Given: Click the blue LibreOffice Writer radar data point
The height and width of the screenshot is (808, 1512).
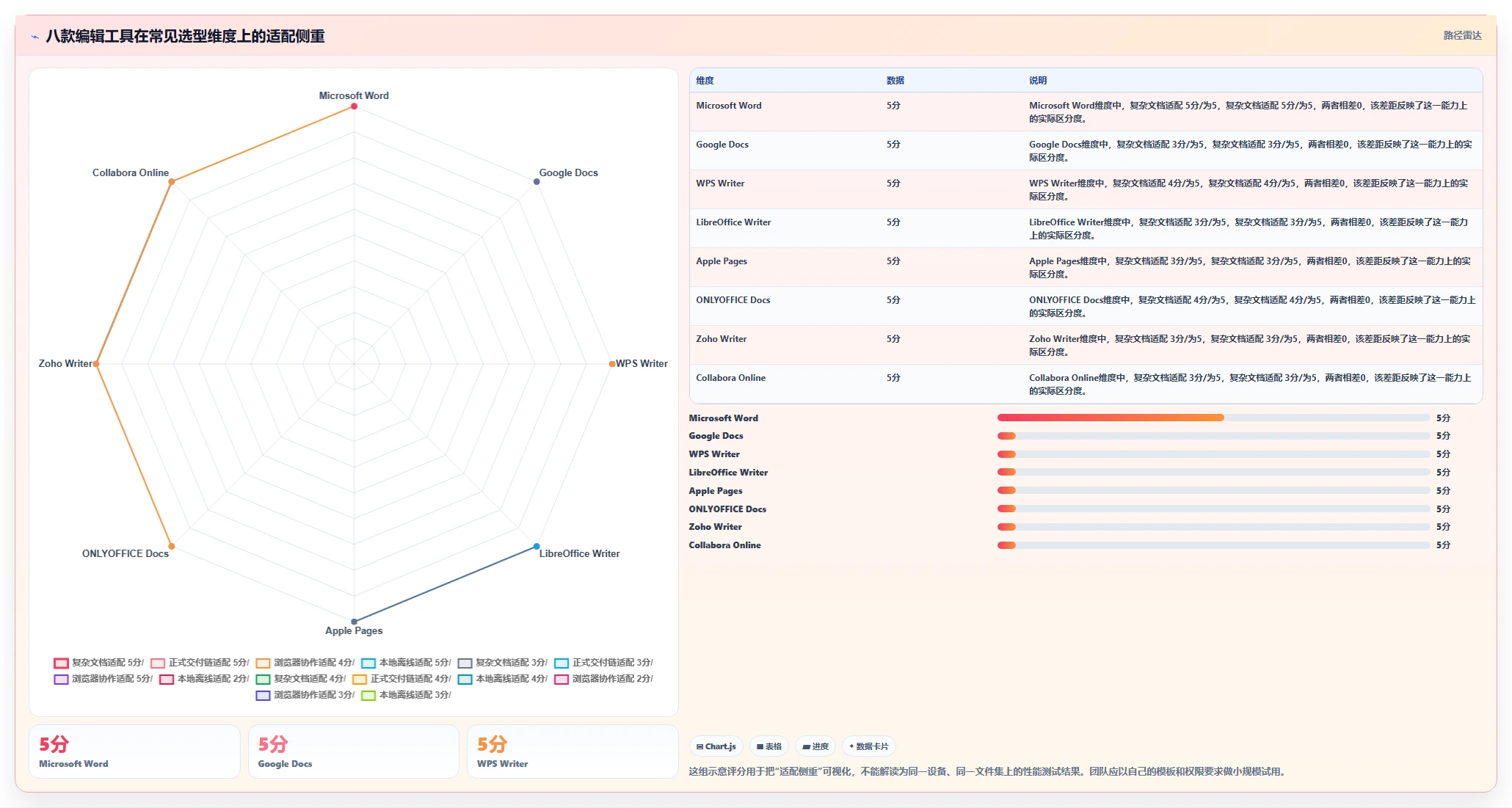Looking at the screenshot, I should (x=537, y=546).
